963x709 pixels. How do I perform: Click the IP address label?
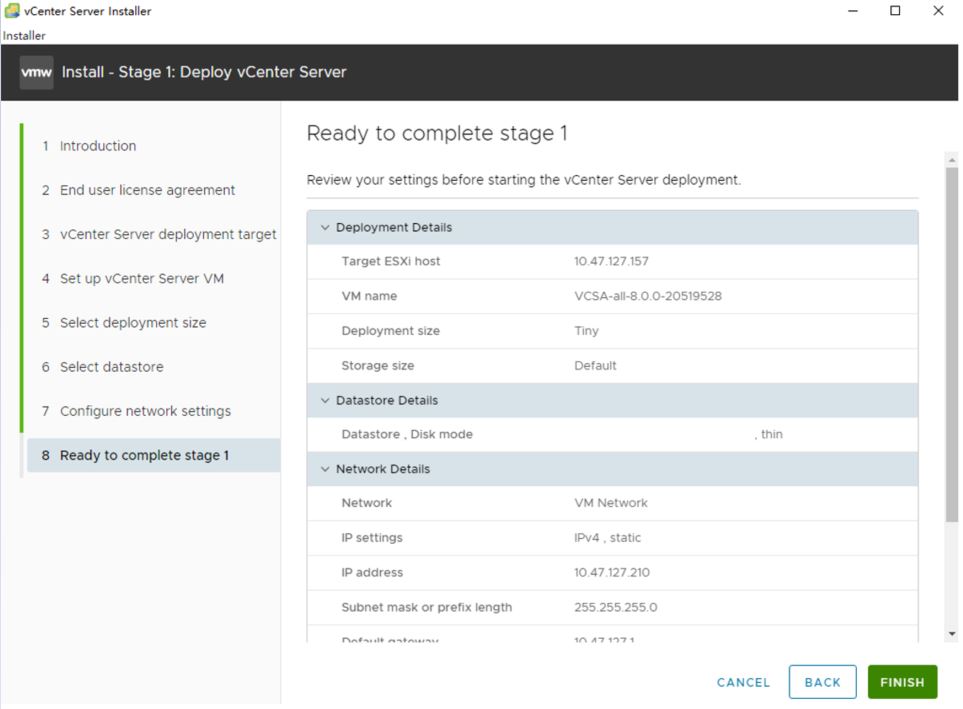[x=372, y=573]
